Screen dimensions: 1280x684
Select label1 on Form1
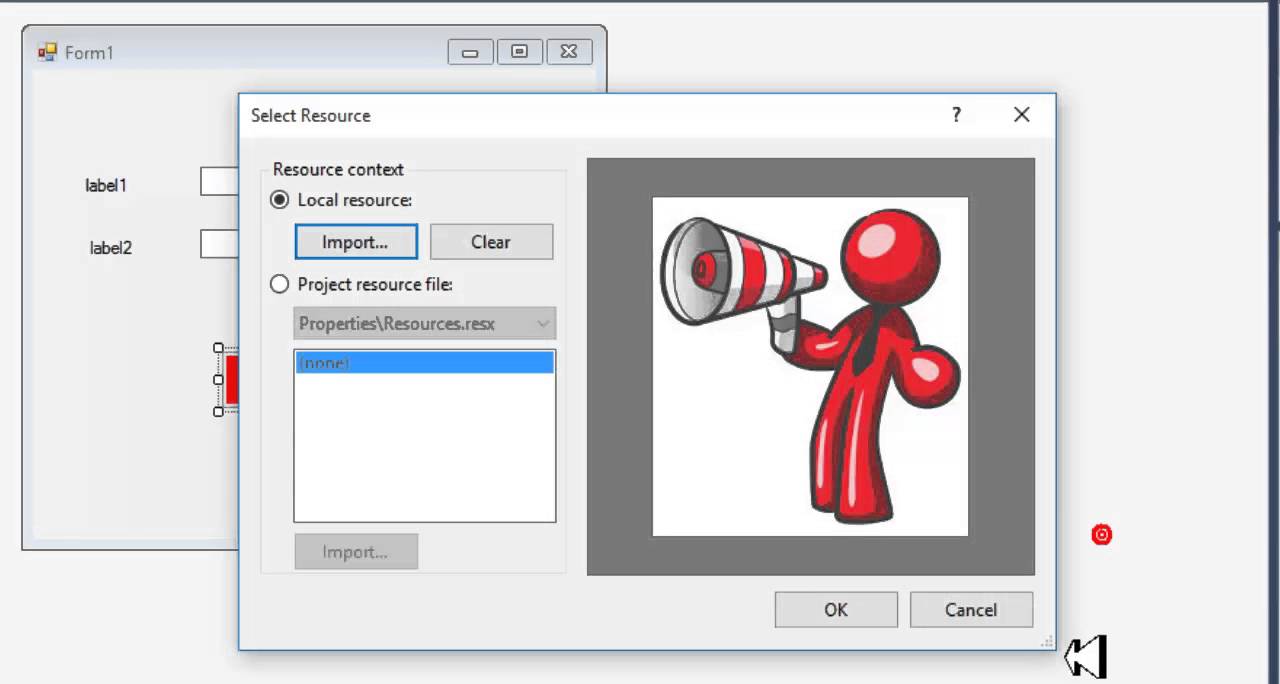[106, 185]
